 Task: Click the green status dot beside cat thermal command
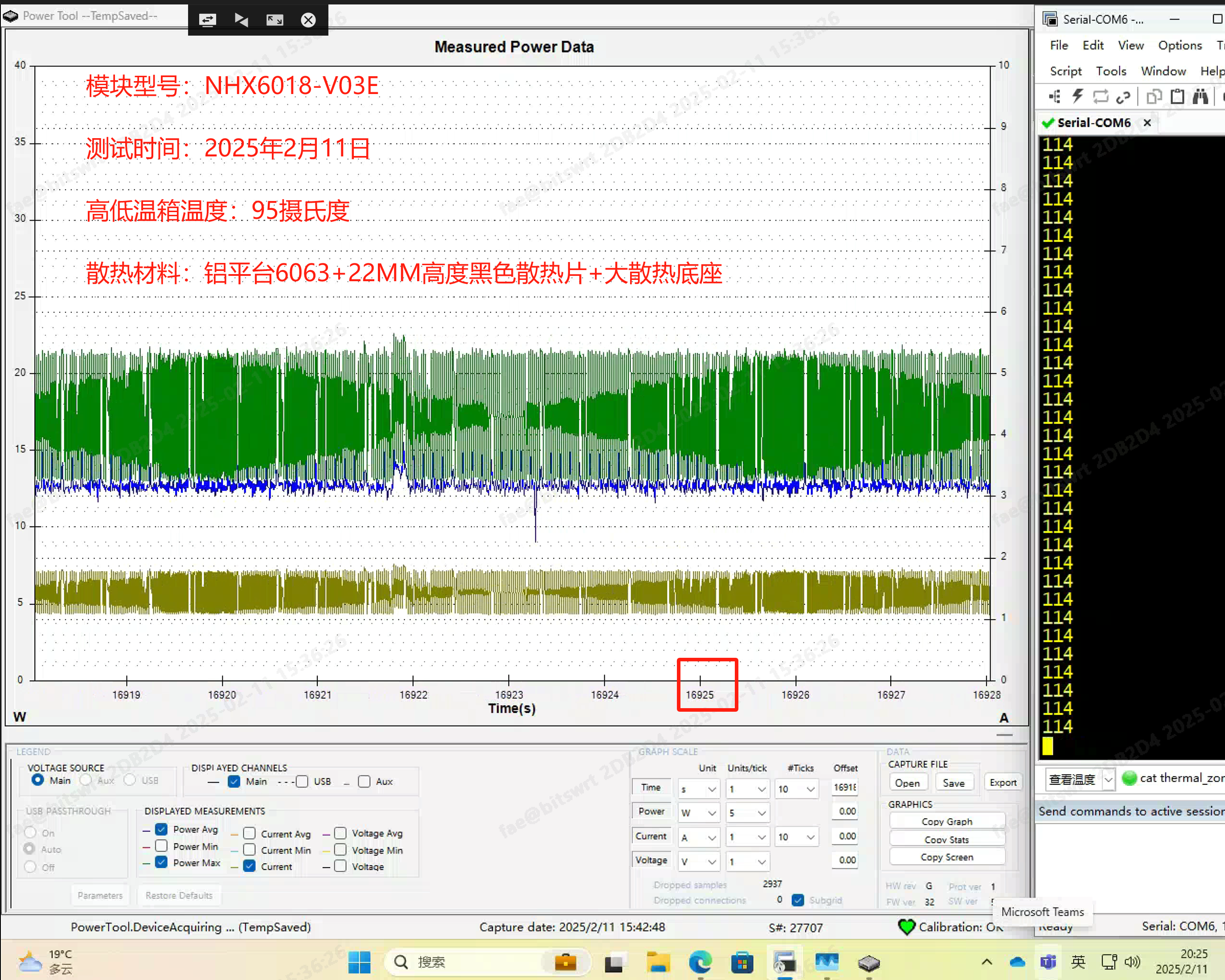pos(1130,778)
